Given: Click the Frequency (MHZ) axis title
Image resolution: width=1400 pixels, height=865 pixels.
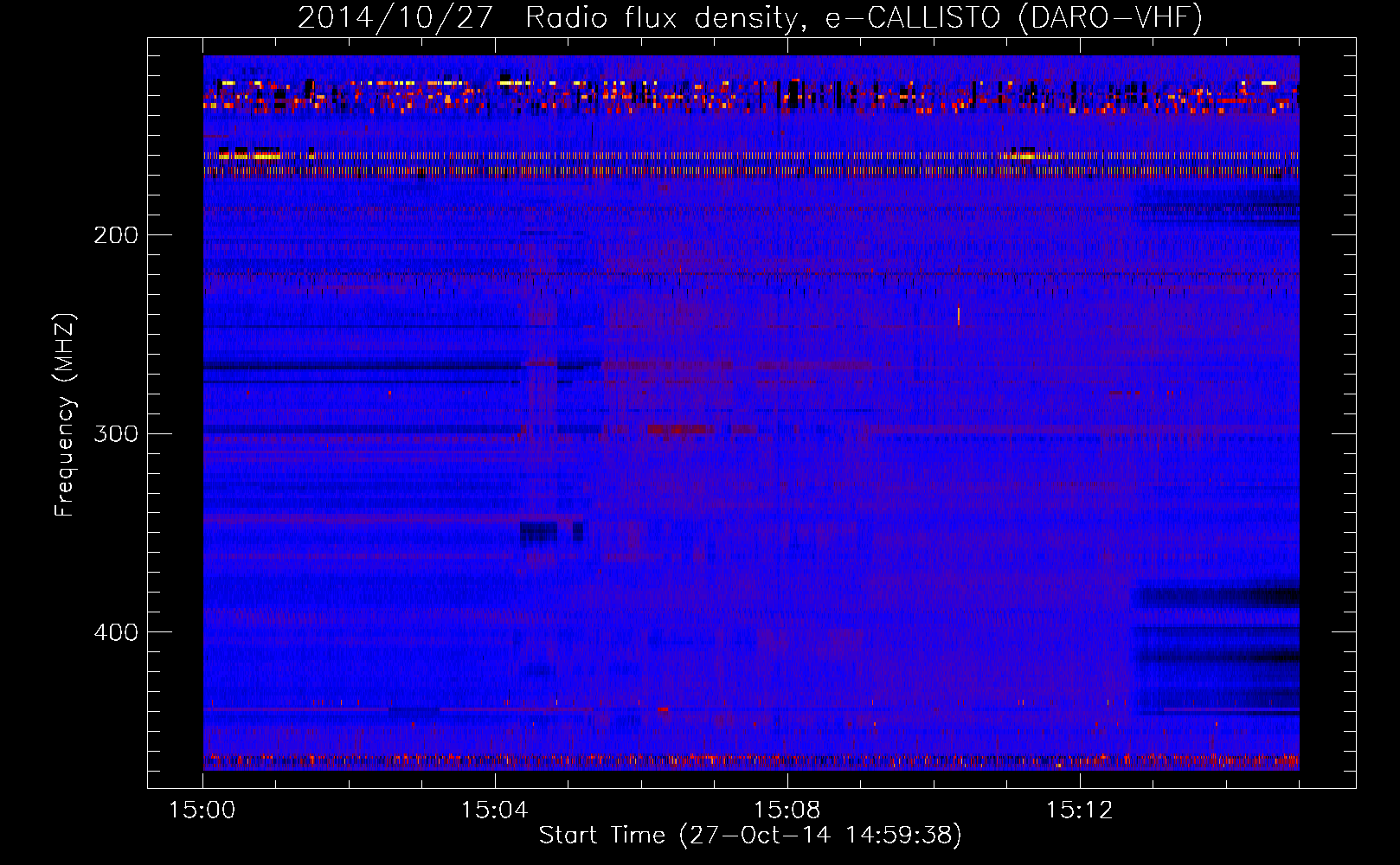Looking at the screenshot, I should click(64, 415).
